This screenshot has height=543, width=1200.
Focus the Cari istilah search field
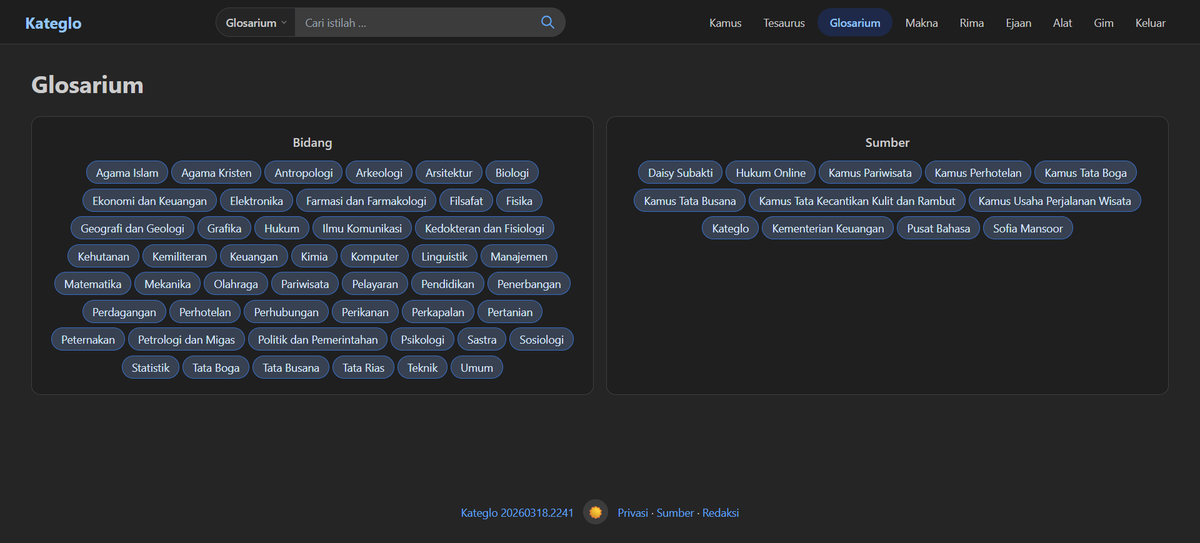point(415,22)
